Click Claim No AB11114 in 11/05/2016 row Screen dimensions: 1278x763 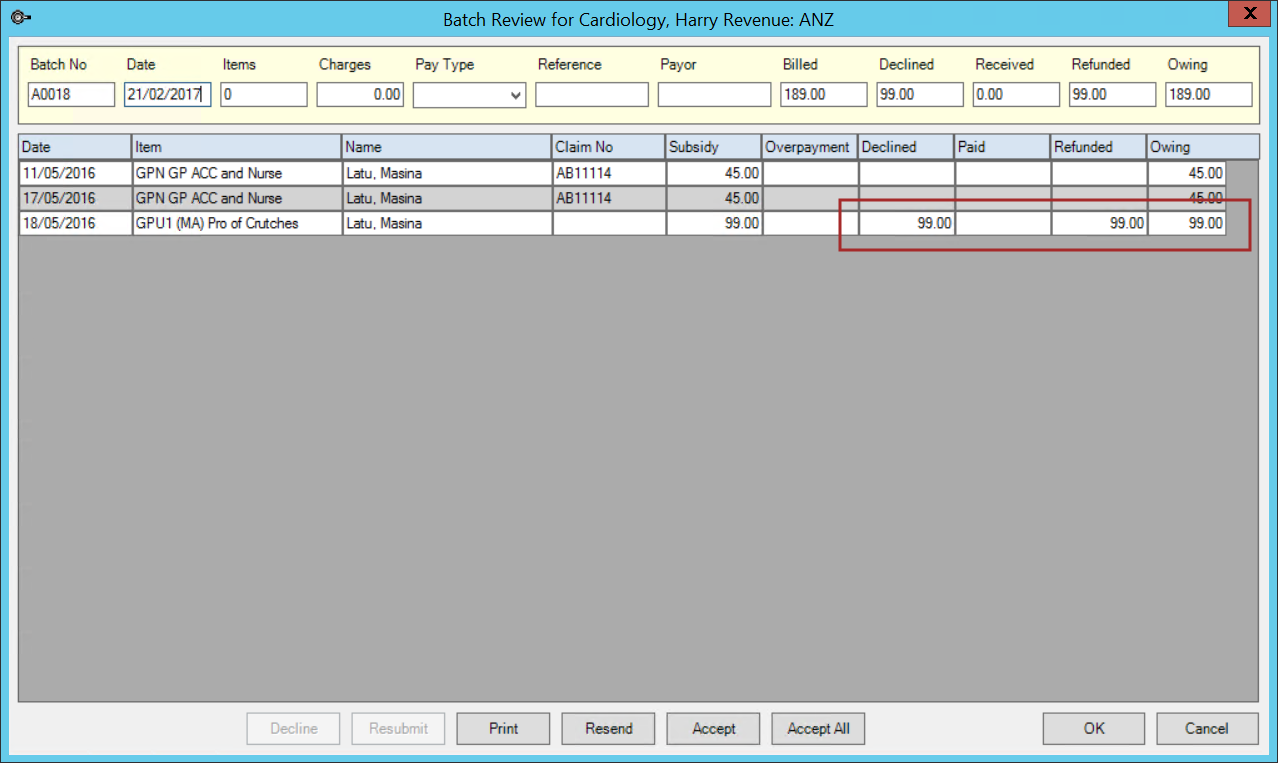tap(609, 173)
